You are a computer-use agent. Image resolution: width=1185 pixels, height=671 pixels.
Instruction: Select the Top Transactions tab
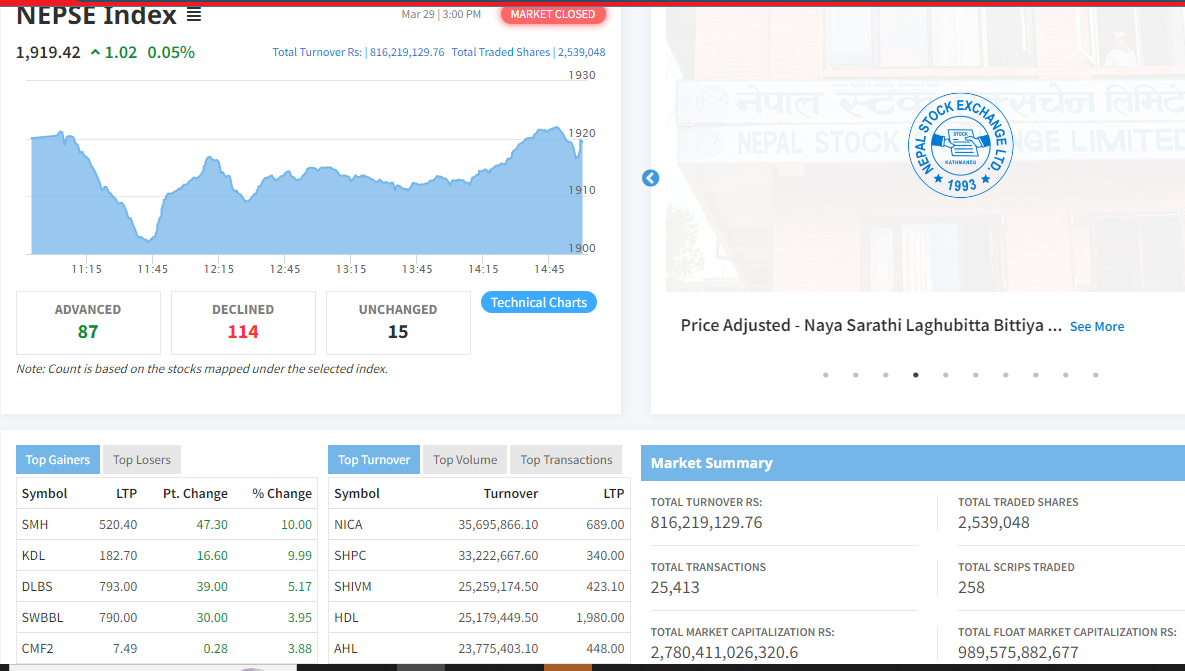566,459
